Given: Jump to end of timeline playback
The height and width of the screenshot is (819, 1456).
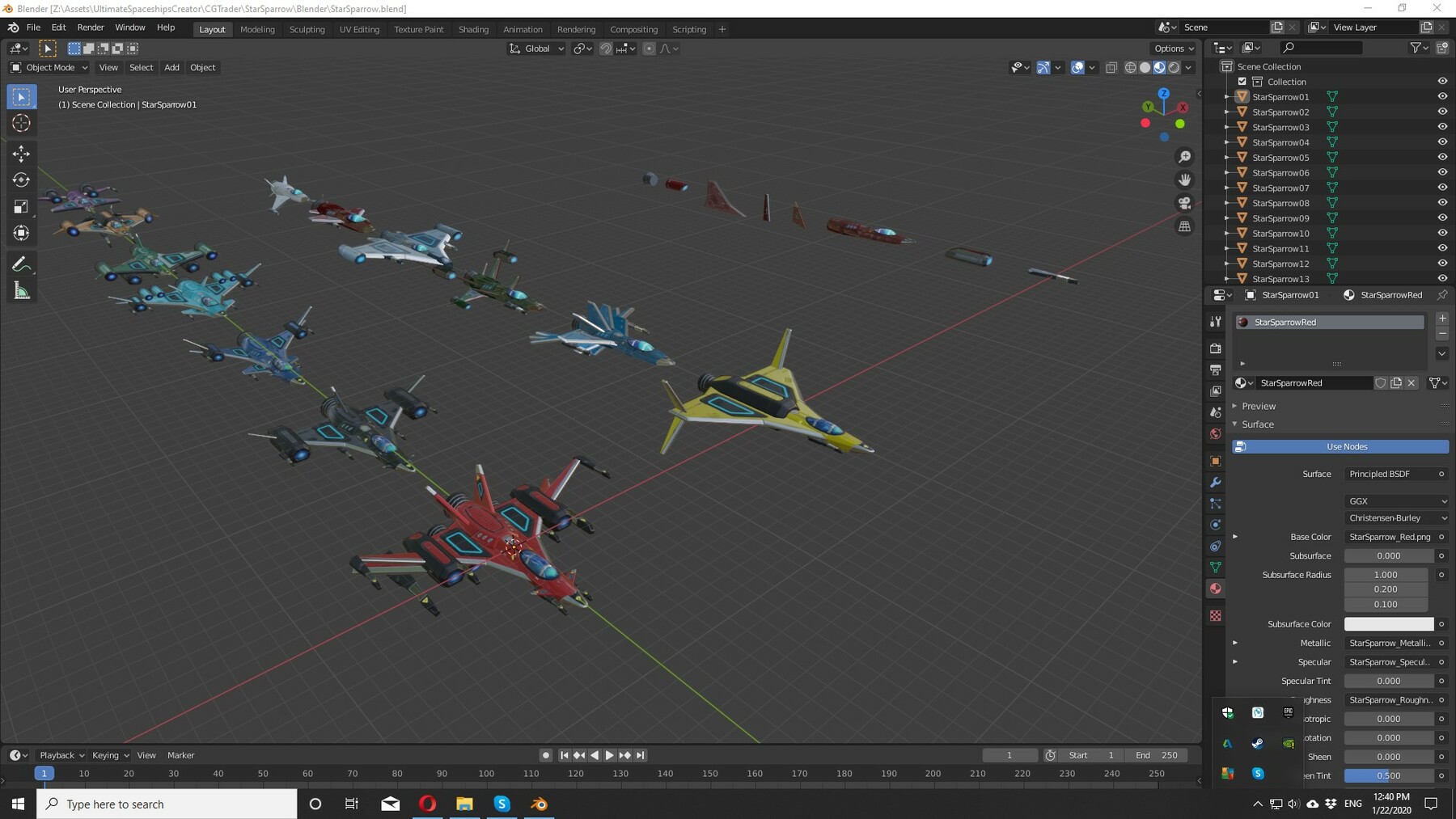Looking at the screenshot, I should click(x=640, y=755).
